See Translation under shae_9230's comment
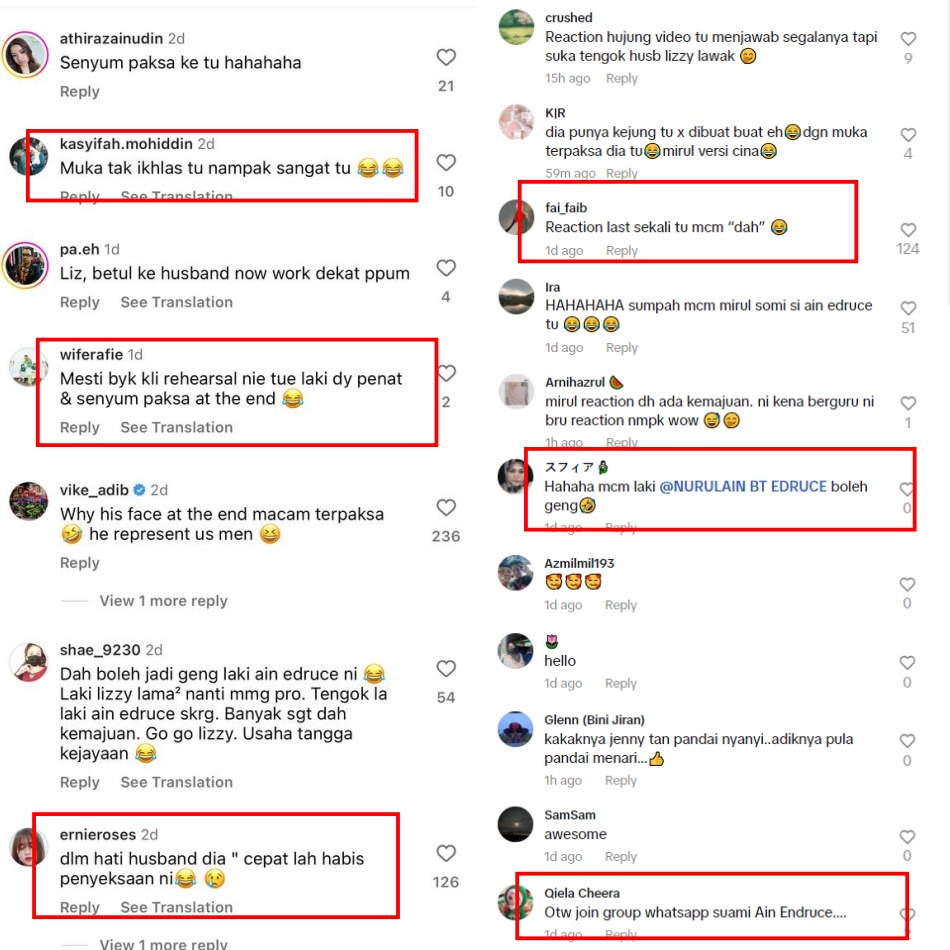Screen dimensions: 950x950 176,783
